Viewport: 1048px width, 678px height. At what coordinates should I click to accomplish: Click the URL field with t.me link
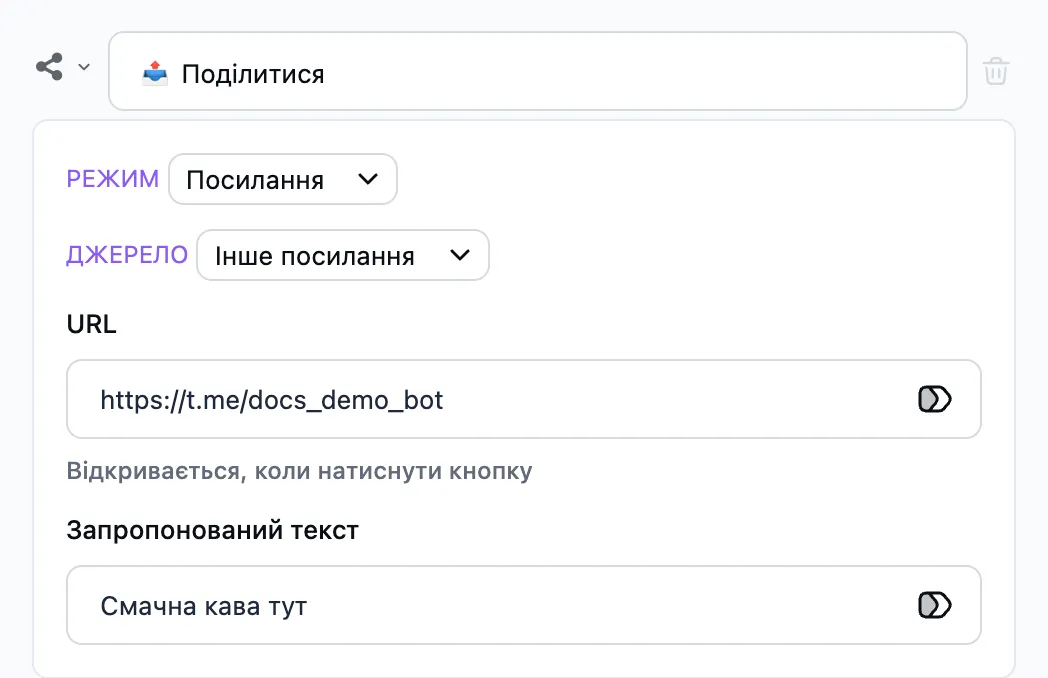(x=523, y=399)
